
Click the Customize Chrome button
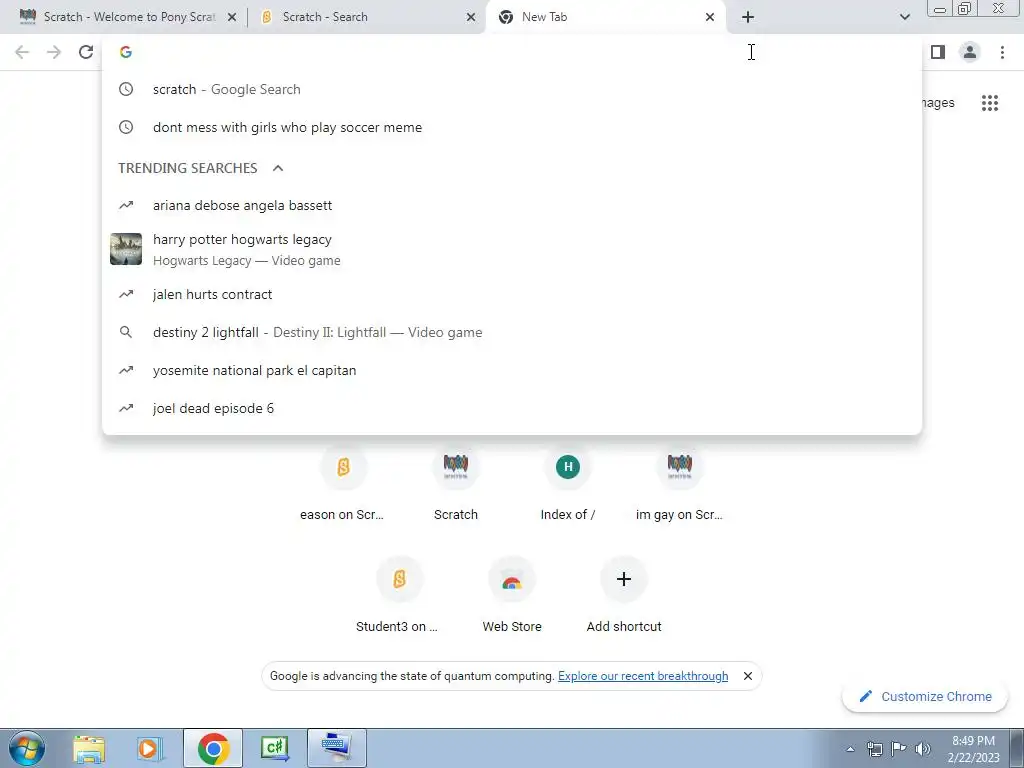click(x=925, y=696)
